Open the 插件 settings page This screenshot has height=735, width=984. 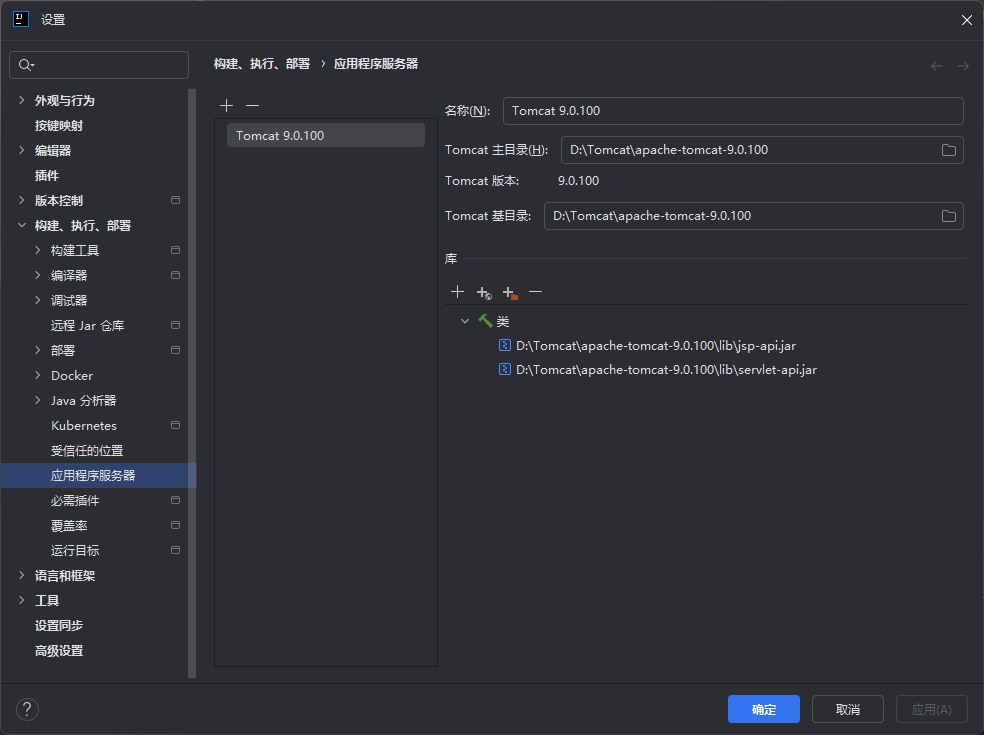coord(47,176)
